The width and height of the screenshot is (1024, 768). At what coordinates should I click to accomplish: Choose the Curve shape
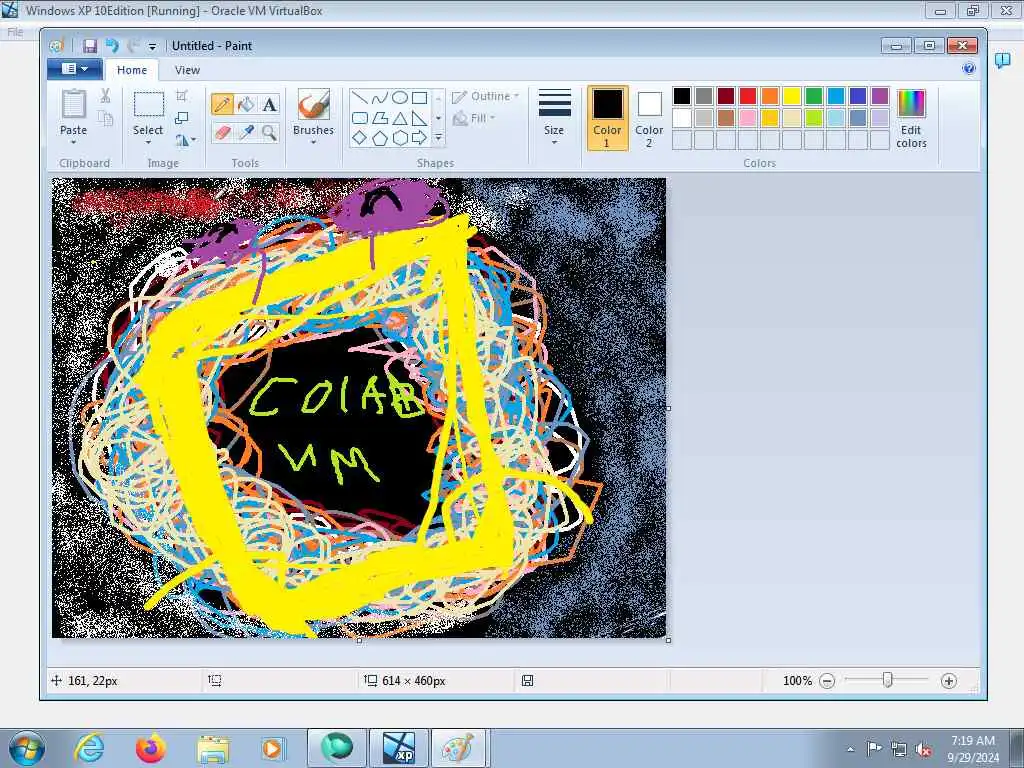pyautogui.click(x=379, y=98)
